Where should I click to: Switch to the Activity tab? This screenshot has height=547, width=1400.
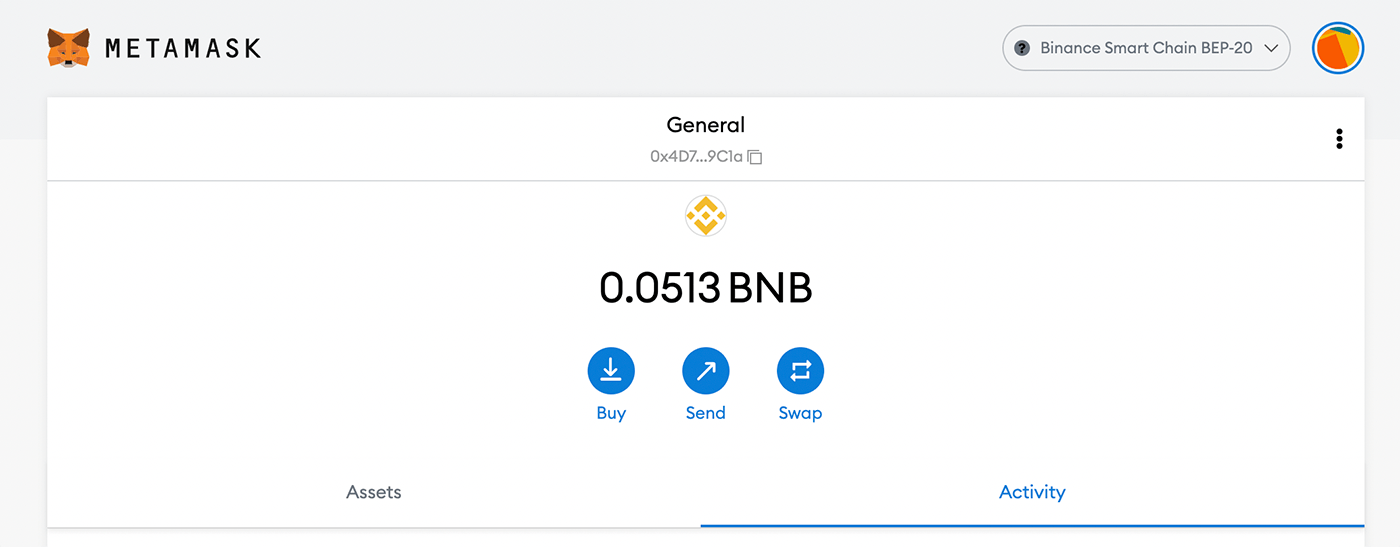pyautogui.click(x=1032, y=492)
